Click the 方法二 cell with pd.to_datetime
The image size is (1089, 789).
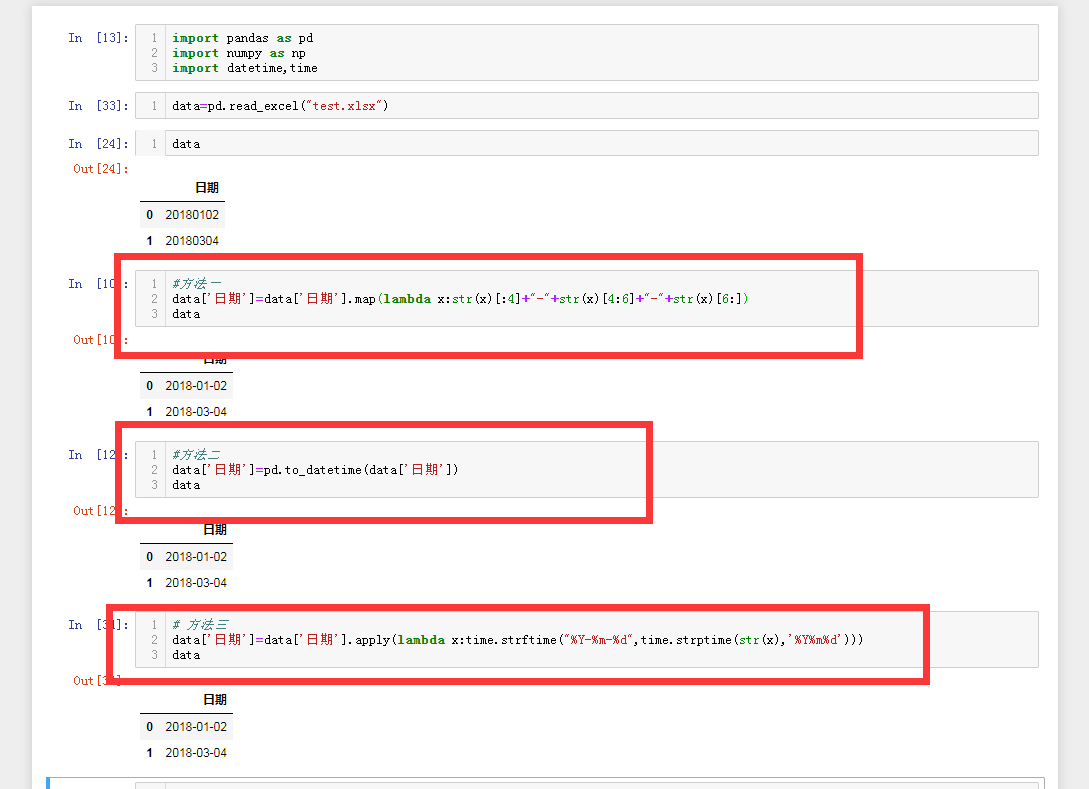(587, 470)
